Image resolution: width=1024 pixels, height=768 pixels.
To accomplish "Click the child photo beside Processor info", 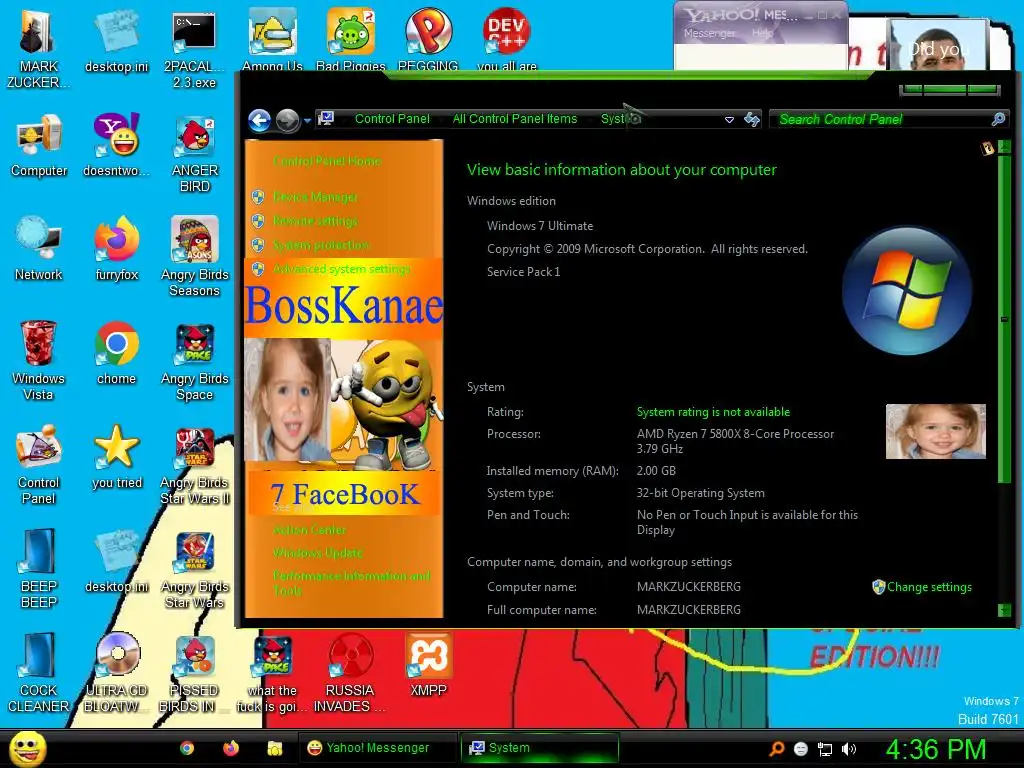I will click(x=935, y=431).
